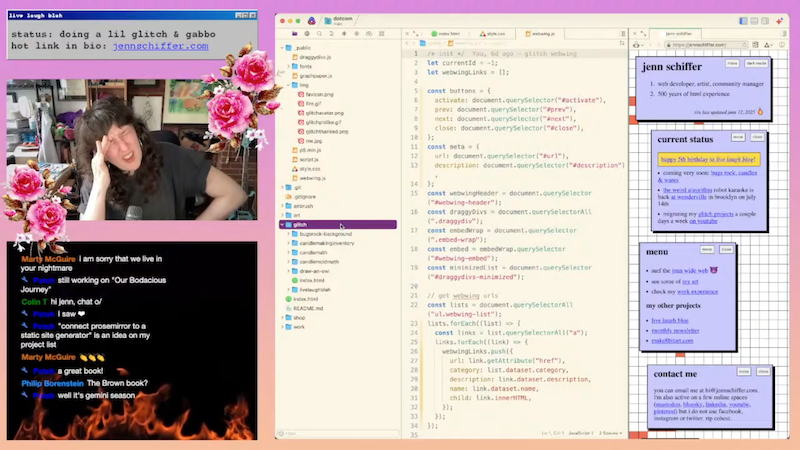Go back with editor path arrow
800x450 pixels.
click(407, 43)
